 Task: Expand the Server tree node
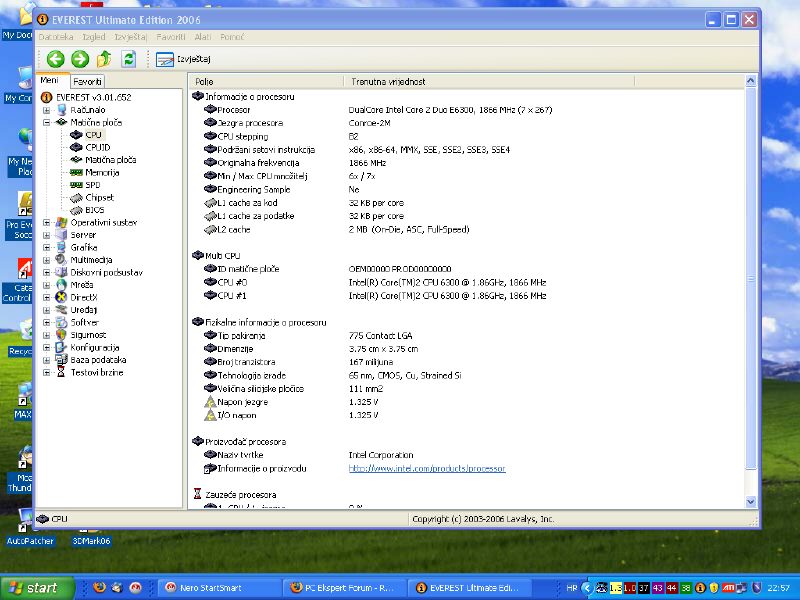[46, 235]
